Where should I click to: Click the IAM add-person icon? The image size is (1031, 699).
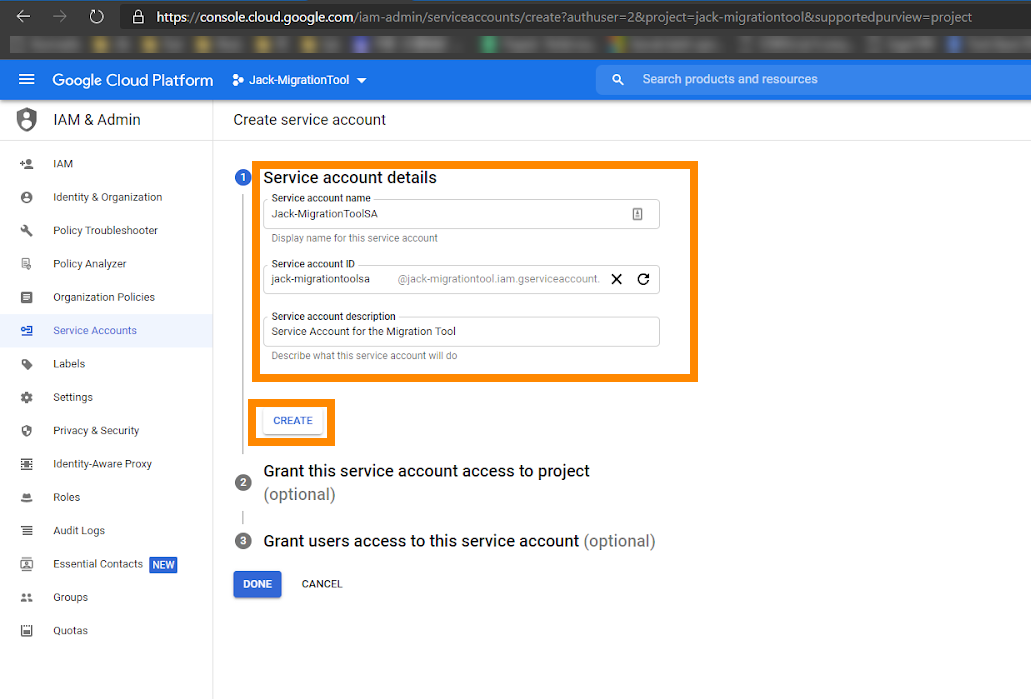tap(26, 164)
